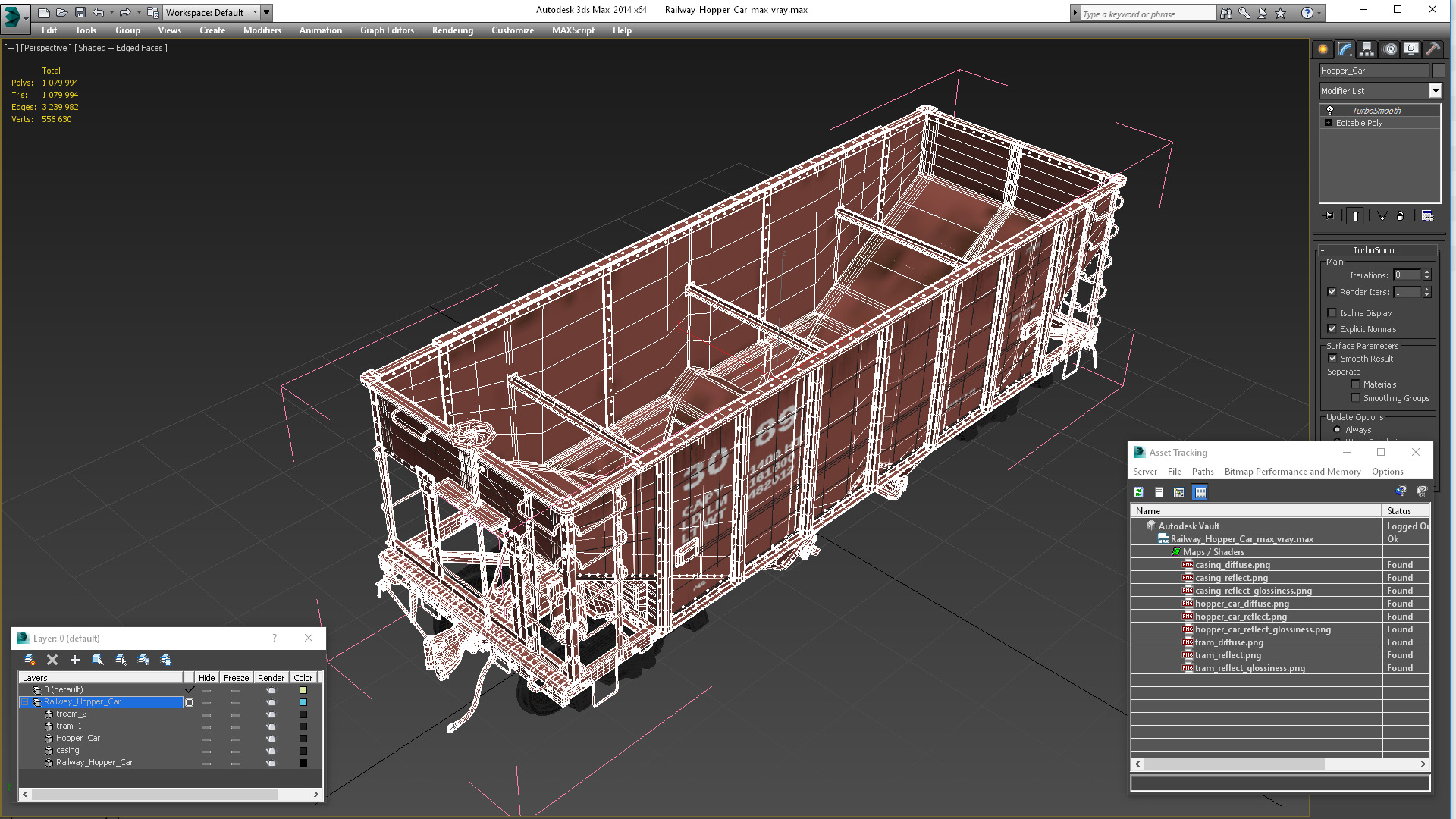Click Create New Layer icon in Layer dialog

30,660
